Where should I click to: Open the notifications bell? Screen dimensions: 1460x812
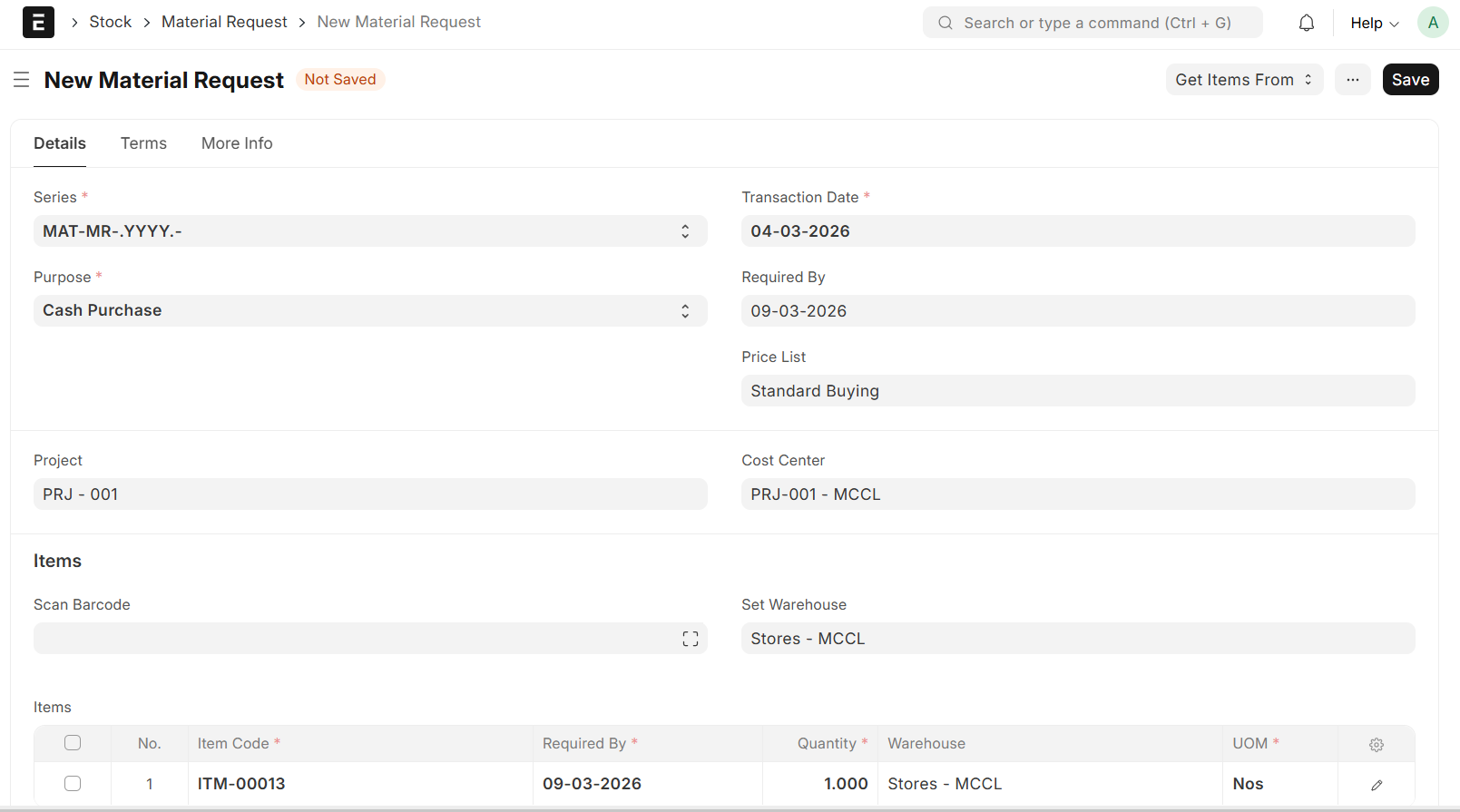pos(1306,23)
